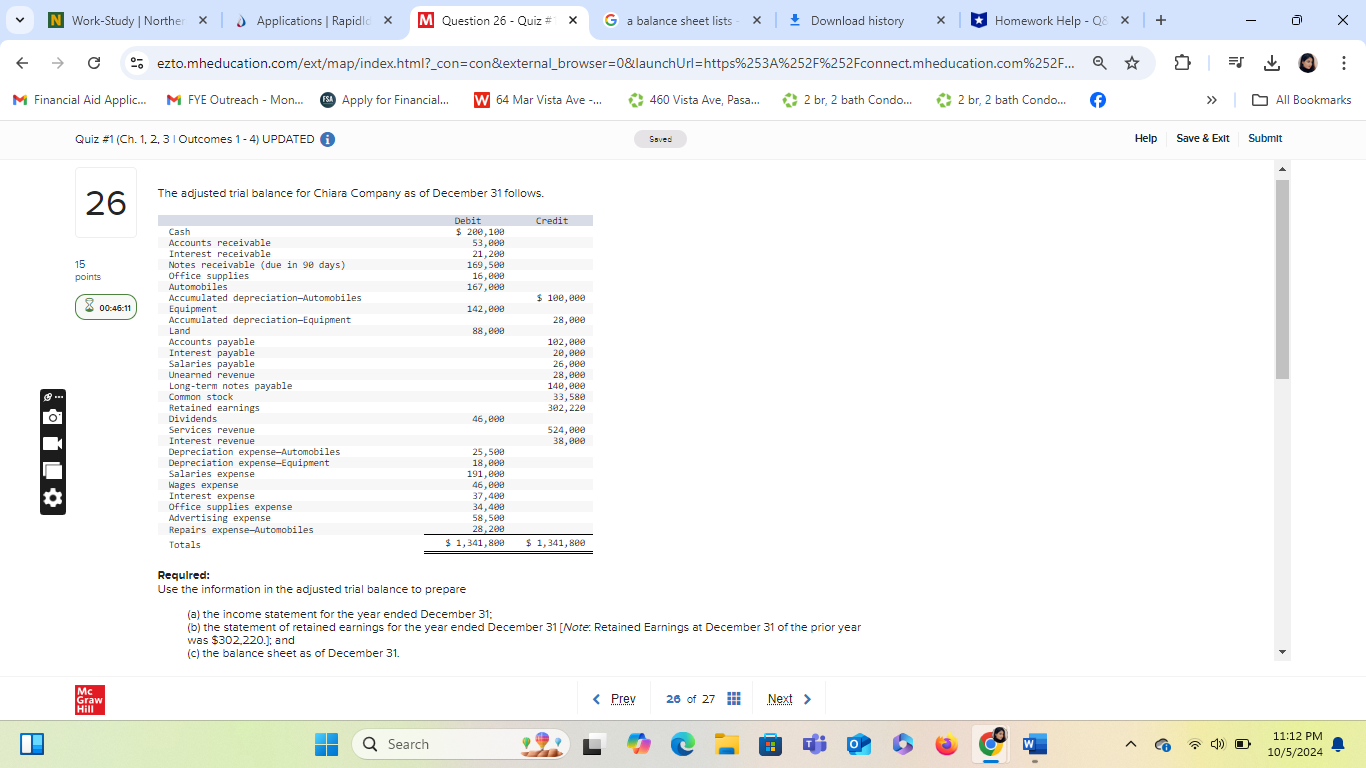Take a screenshot with the camera icon
Screen dimensions: 1366x768
(53, 416)
